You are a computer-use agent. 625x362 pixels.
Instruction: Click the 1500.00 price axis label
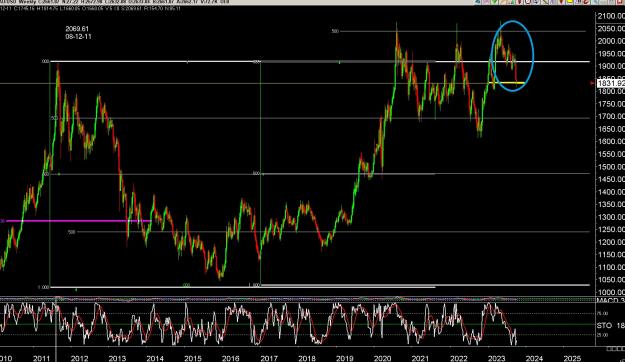point(611,167)
